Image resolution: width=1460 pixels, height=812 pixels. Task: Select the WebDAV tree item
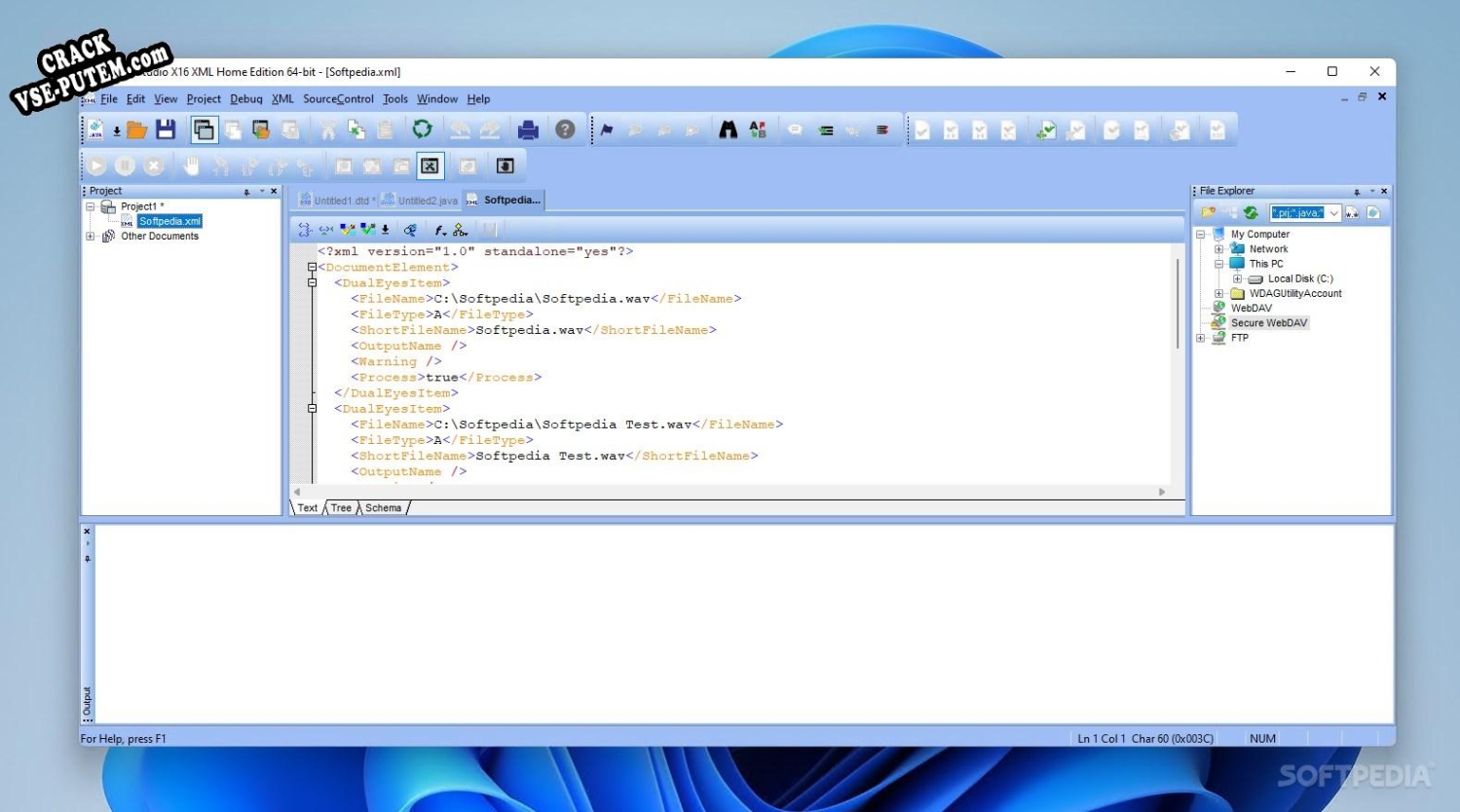(x=1251, y=309)
